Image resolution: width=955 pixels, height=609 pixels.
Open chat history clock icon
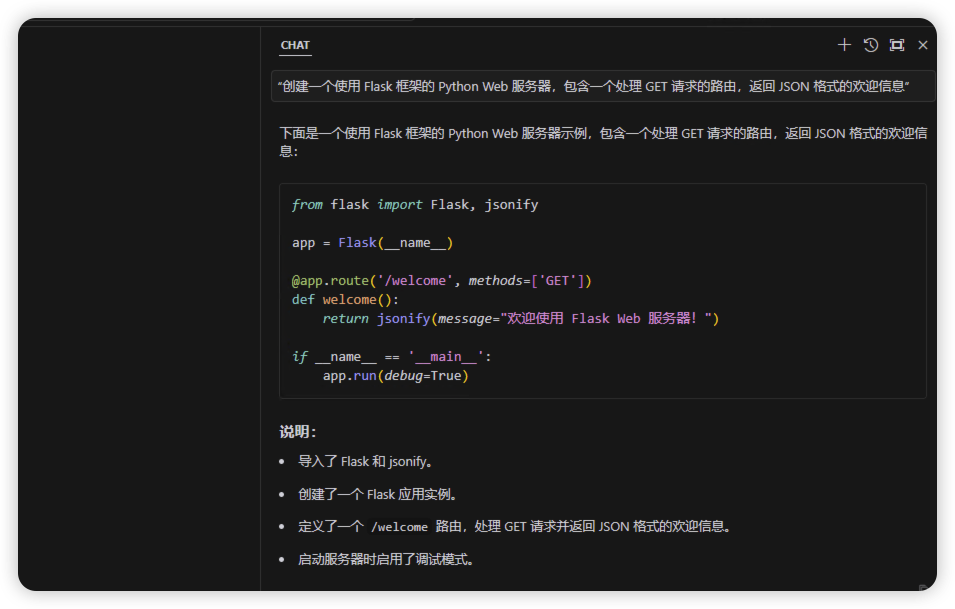[x=871, y=45]
